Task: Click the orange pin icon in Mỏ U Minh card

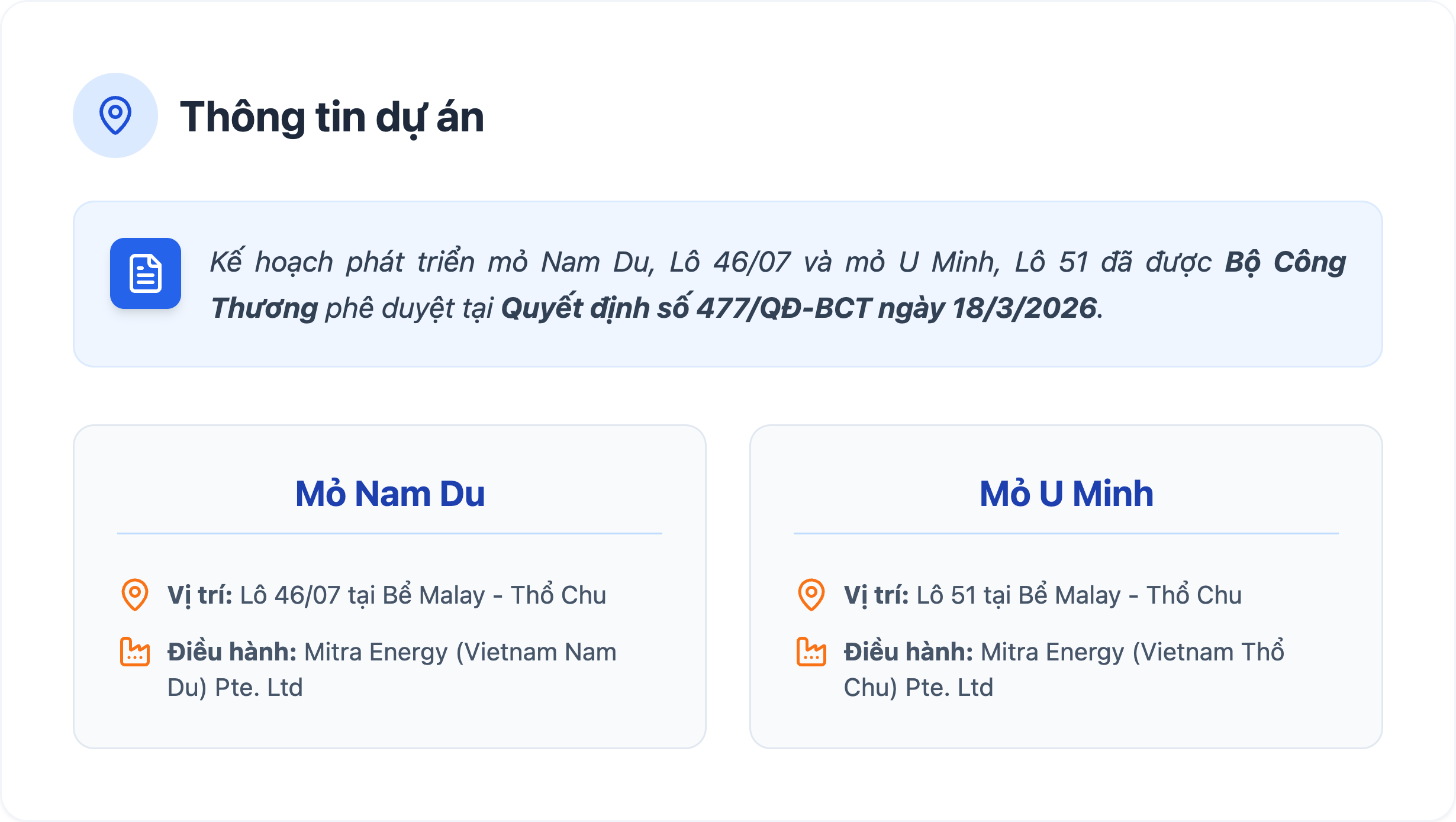Action: tap(811, 594)
